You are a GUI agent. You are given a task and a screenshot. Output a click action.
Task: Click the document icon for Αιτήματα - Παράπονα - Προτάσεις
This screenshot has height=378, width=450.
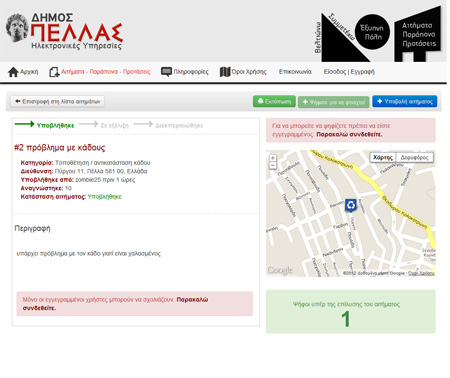click(54, 72)
